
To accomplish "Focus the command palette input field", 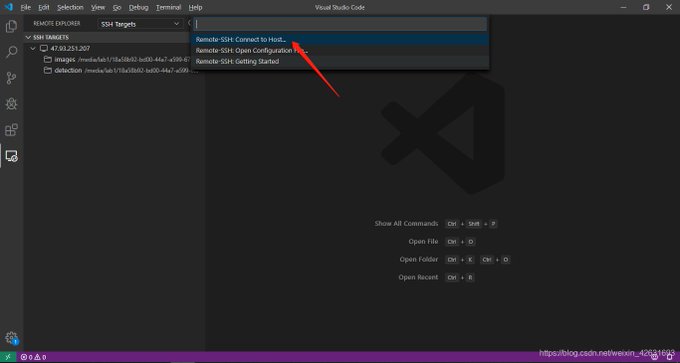I will 340,24.
